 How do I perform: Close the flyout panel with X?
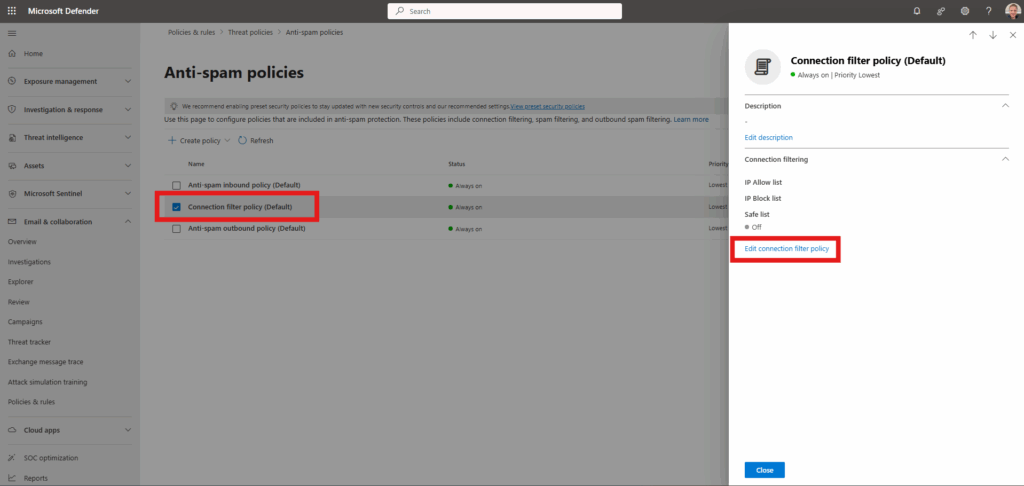(x=1012, y=35)
